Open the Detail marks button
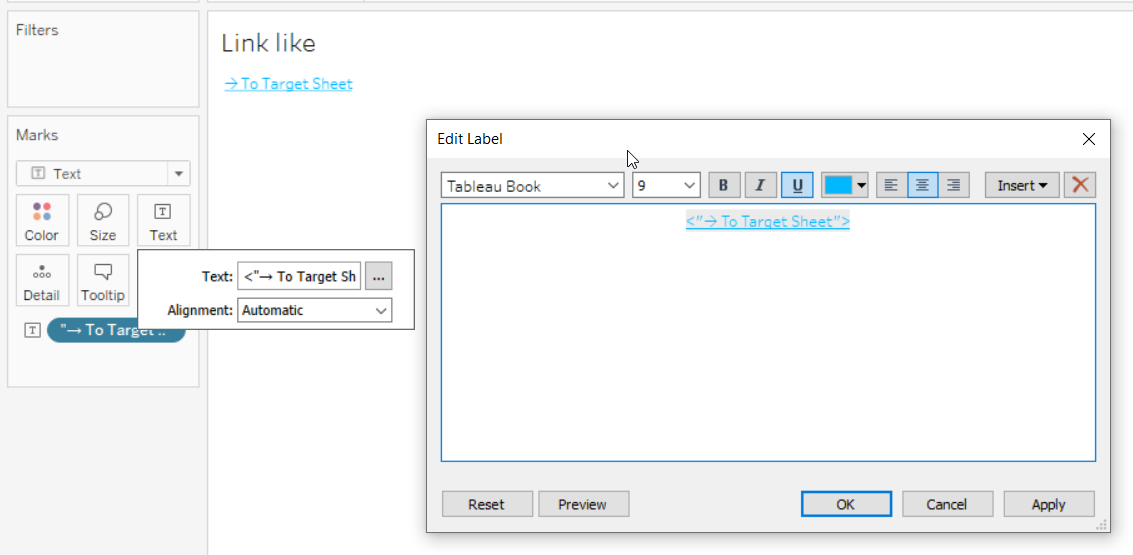 pos(42,281)
